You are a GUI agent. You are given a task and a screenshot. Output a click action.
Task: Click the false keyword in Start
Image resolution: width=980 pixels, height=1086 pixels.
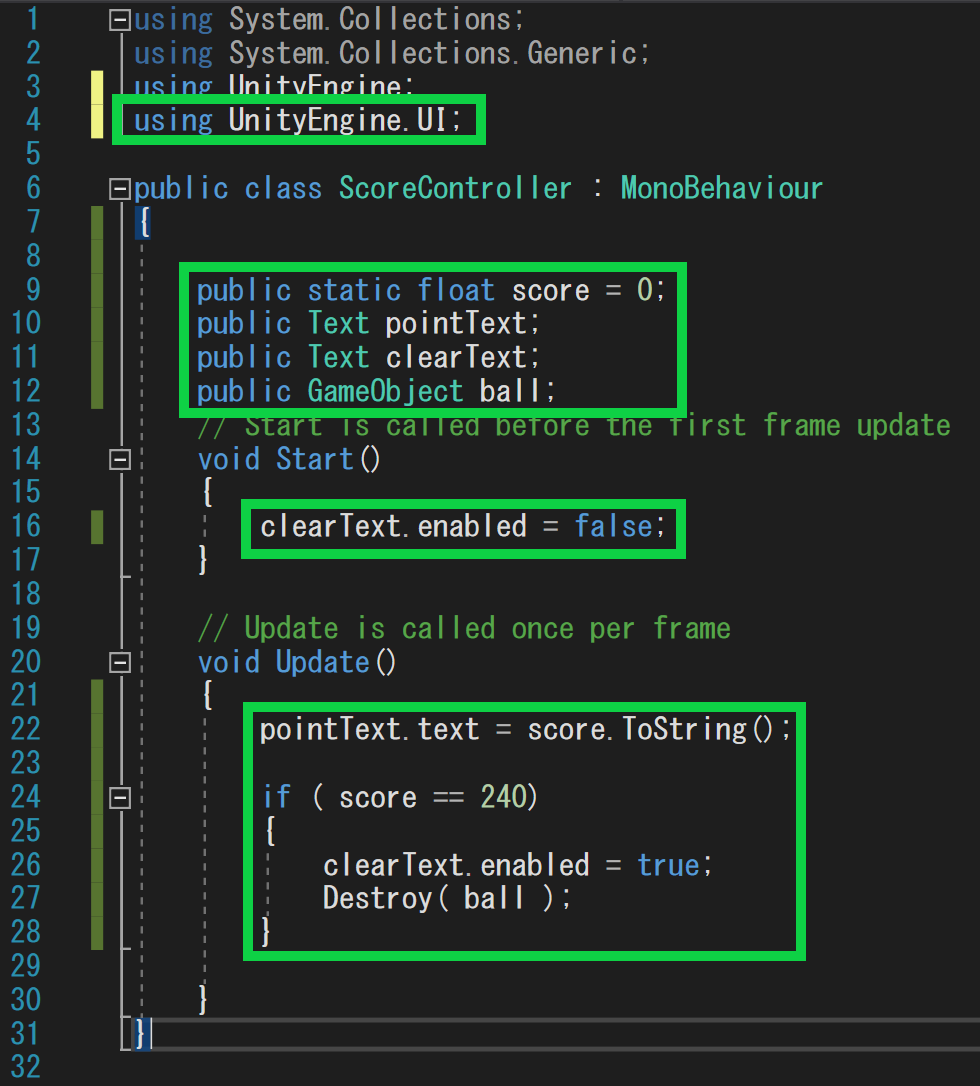pyautogui.click(x=614, y=526)
